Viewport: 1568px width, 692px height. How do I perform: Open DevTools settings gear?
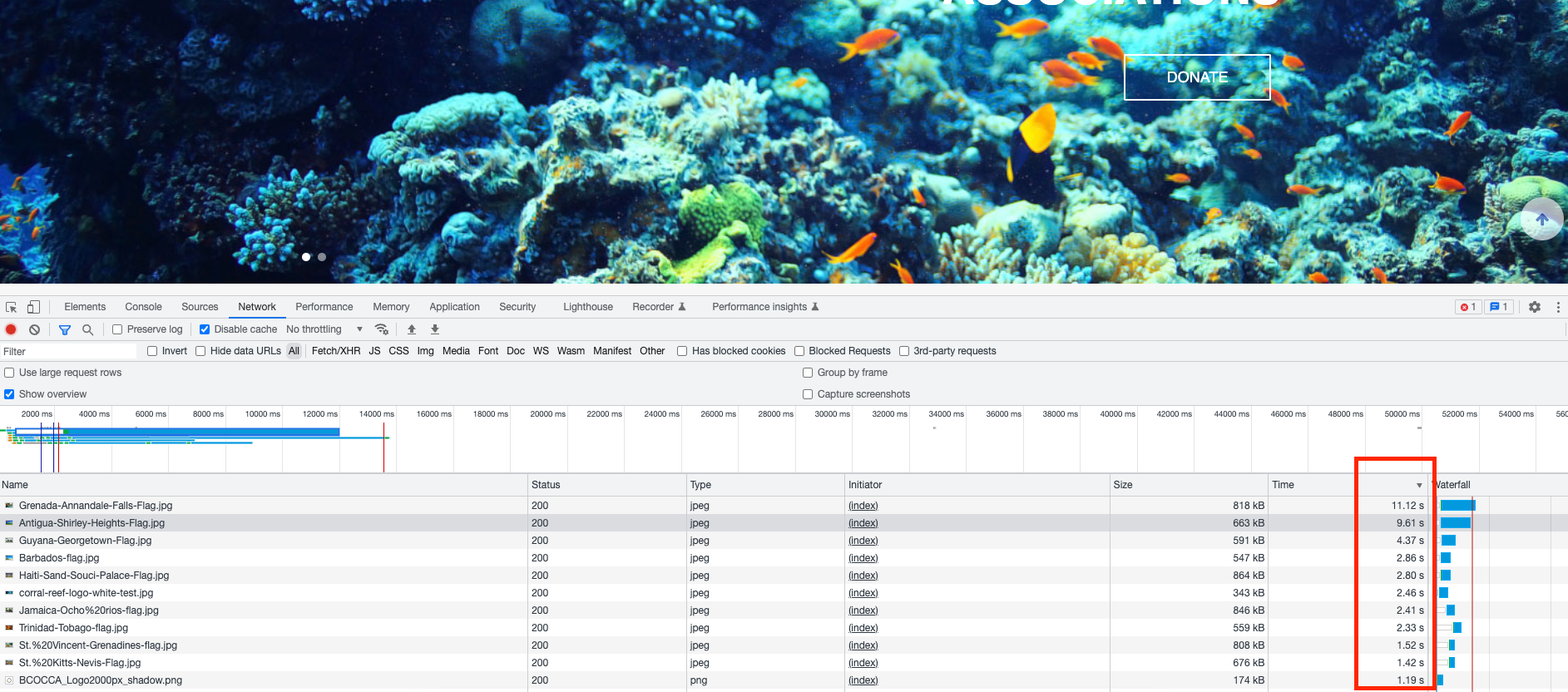1535,307
